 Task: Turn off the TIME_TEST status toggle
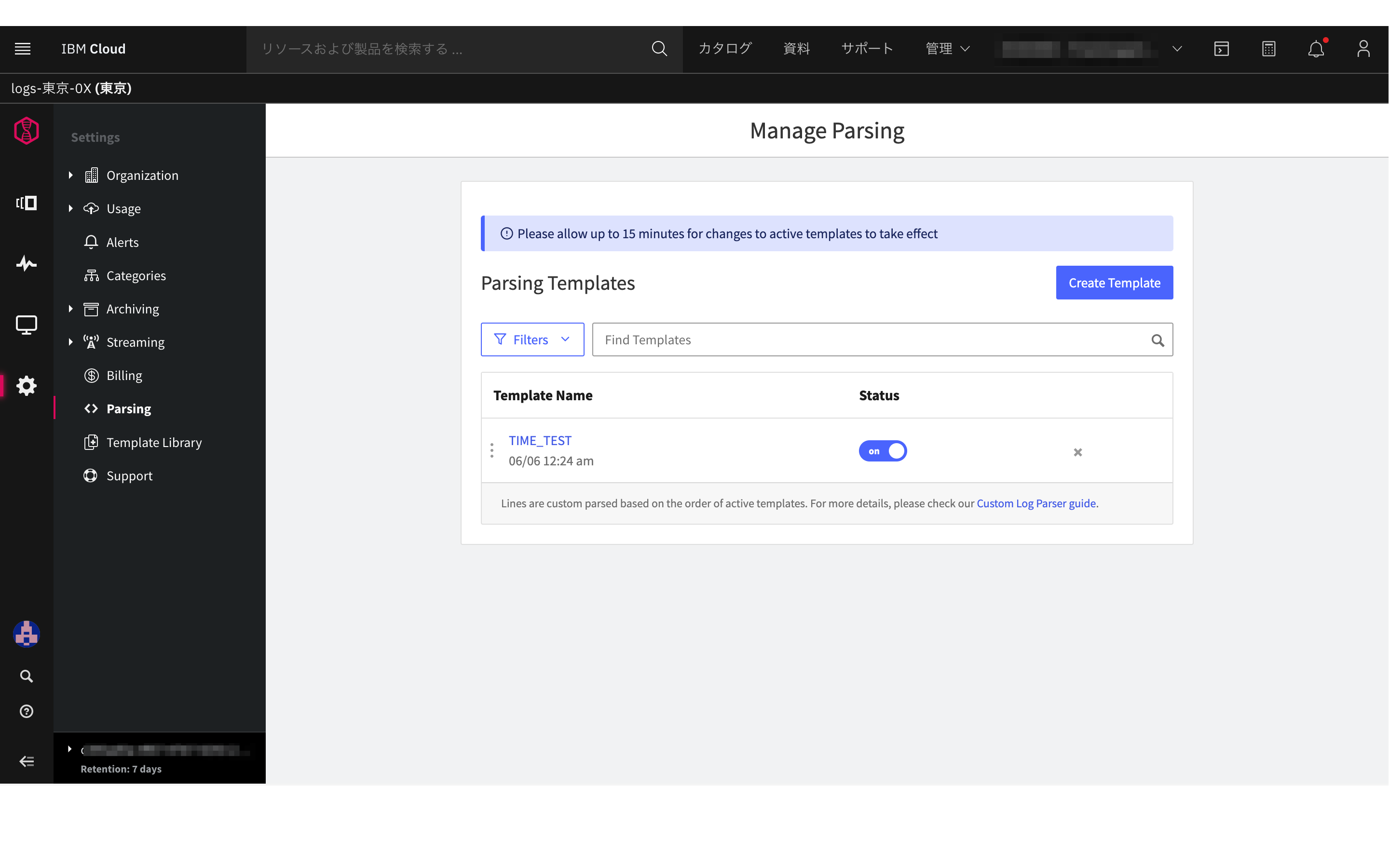point(882,451)
